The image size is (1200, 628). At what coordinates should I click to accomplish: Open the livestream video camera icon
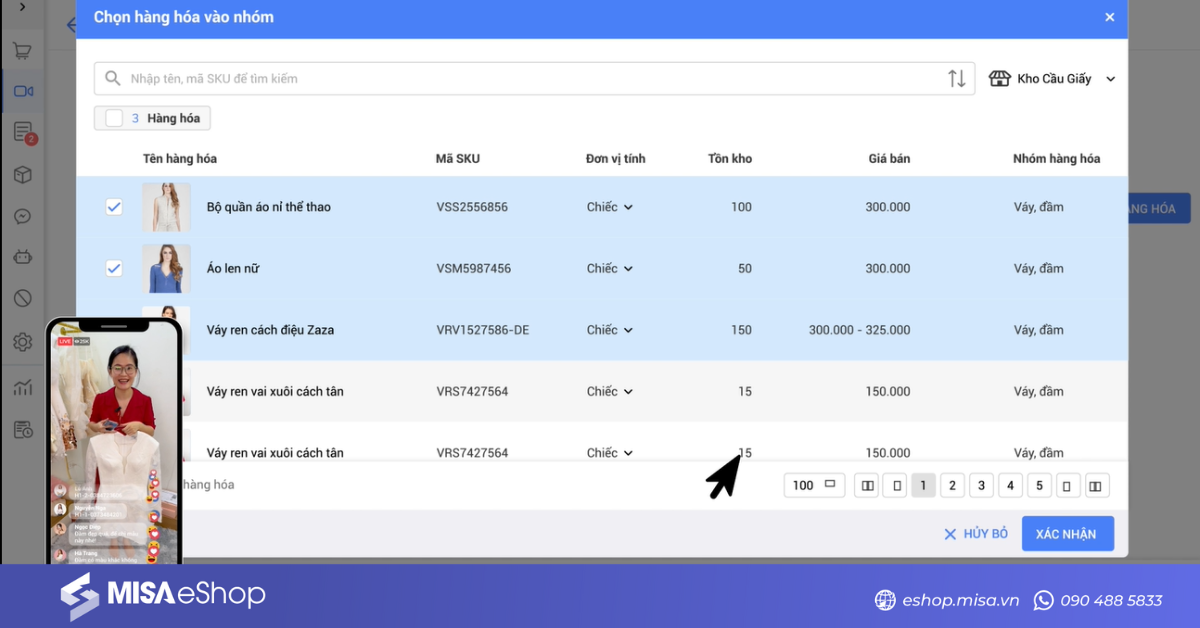click(23, 91)
